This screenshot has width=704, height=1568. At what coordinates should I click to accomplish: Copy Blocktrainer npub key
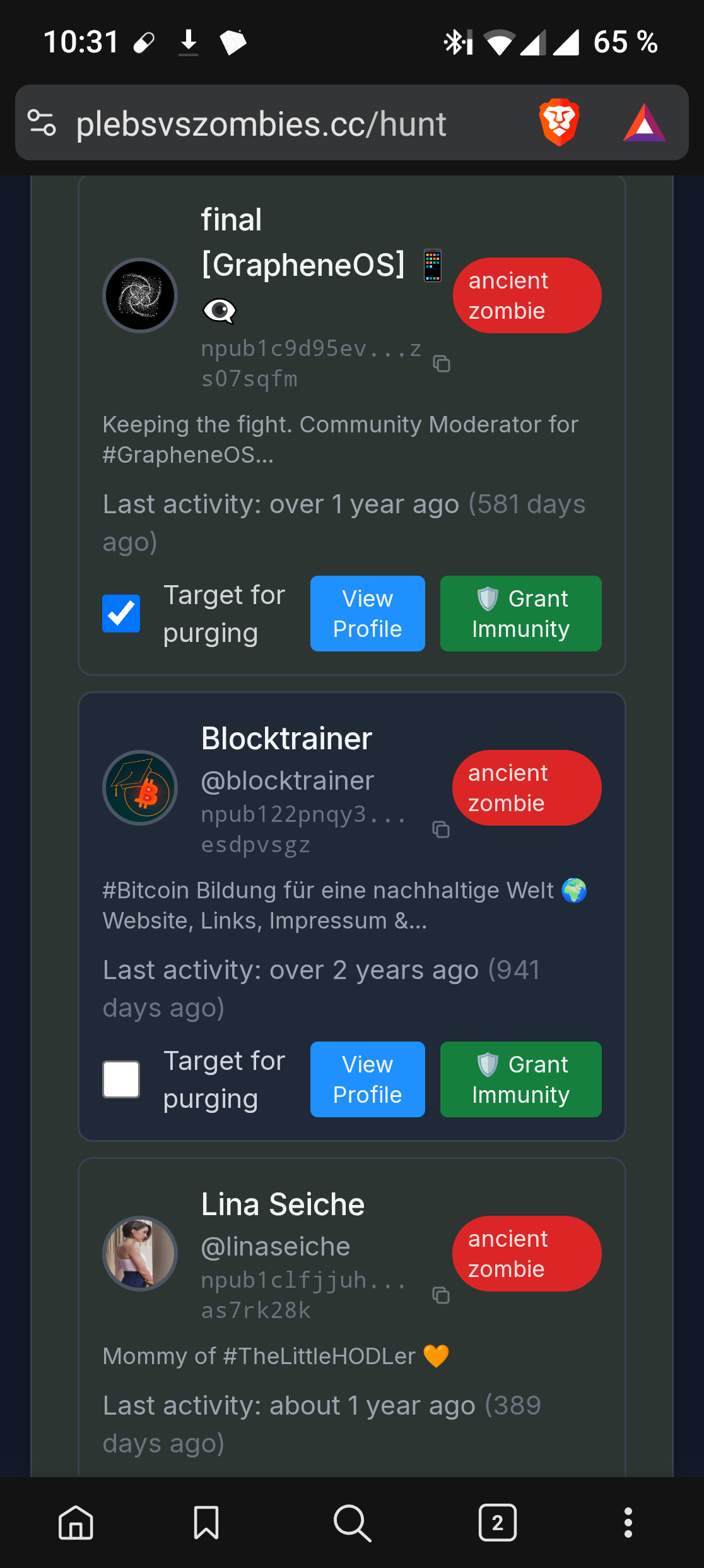pyautogui.click(x=441, y=829)
